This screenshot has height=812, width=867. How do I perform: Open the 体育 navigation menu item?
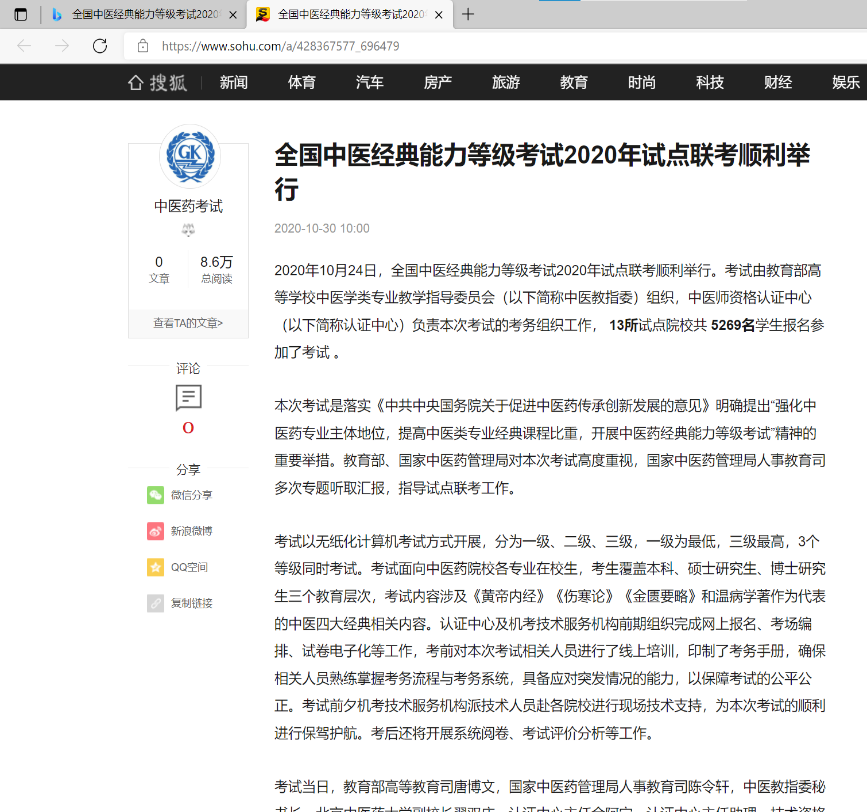click(x=302, y=82)
